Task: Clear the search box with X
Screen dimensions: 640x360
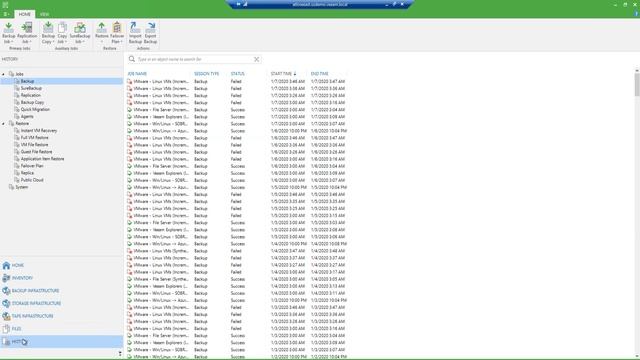Action: 256,59
